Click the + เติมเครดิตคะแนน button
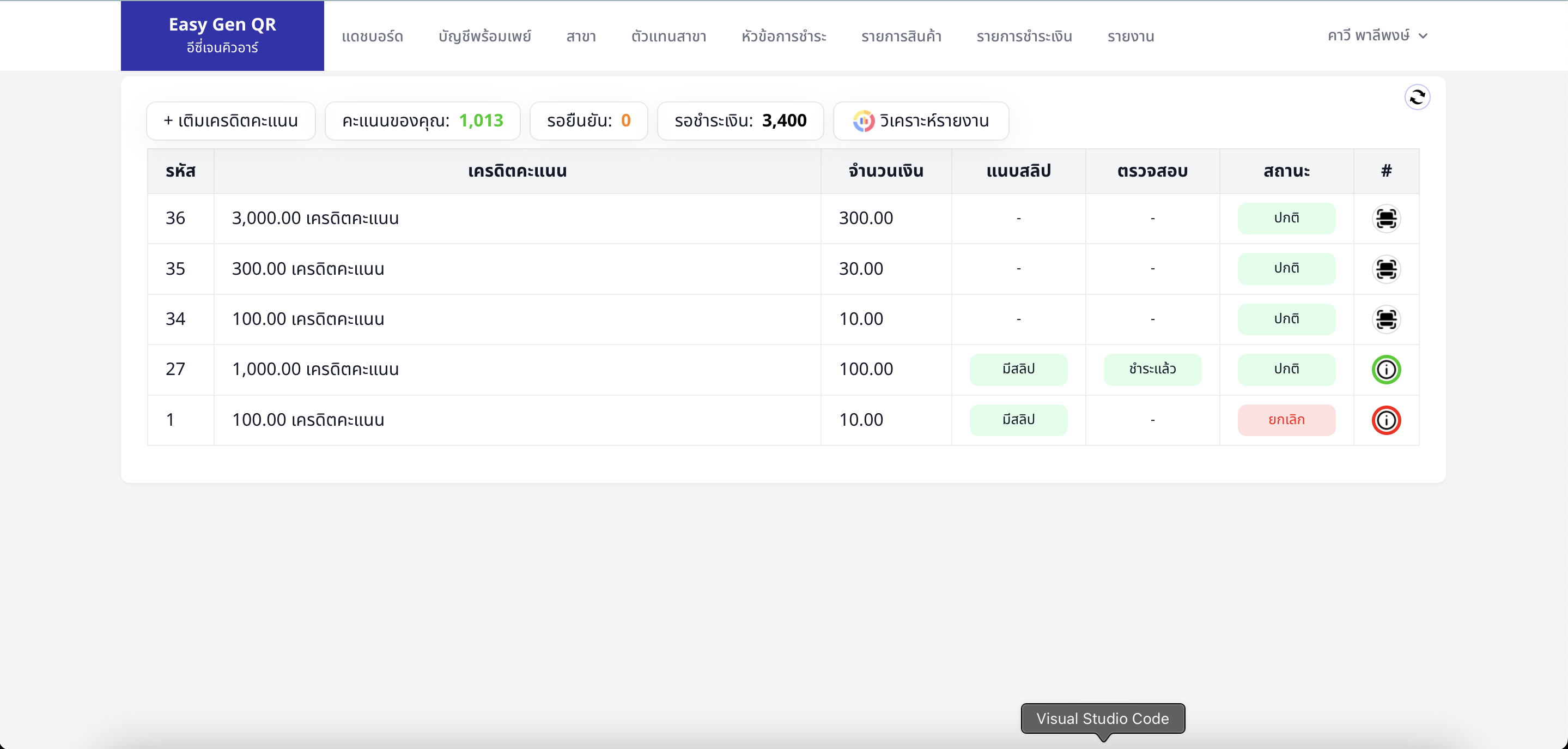The width and height of the screenshot is (1568, 749). pos(230,121)
